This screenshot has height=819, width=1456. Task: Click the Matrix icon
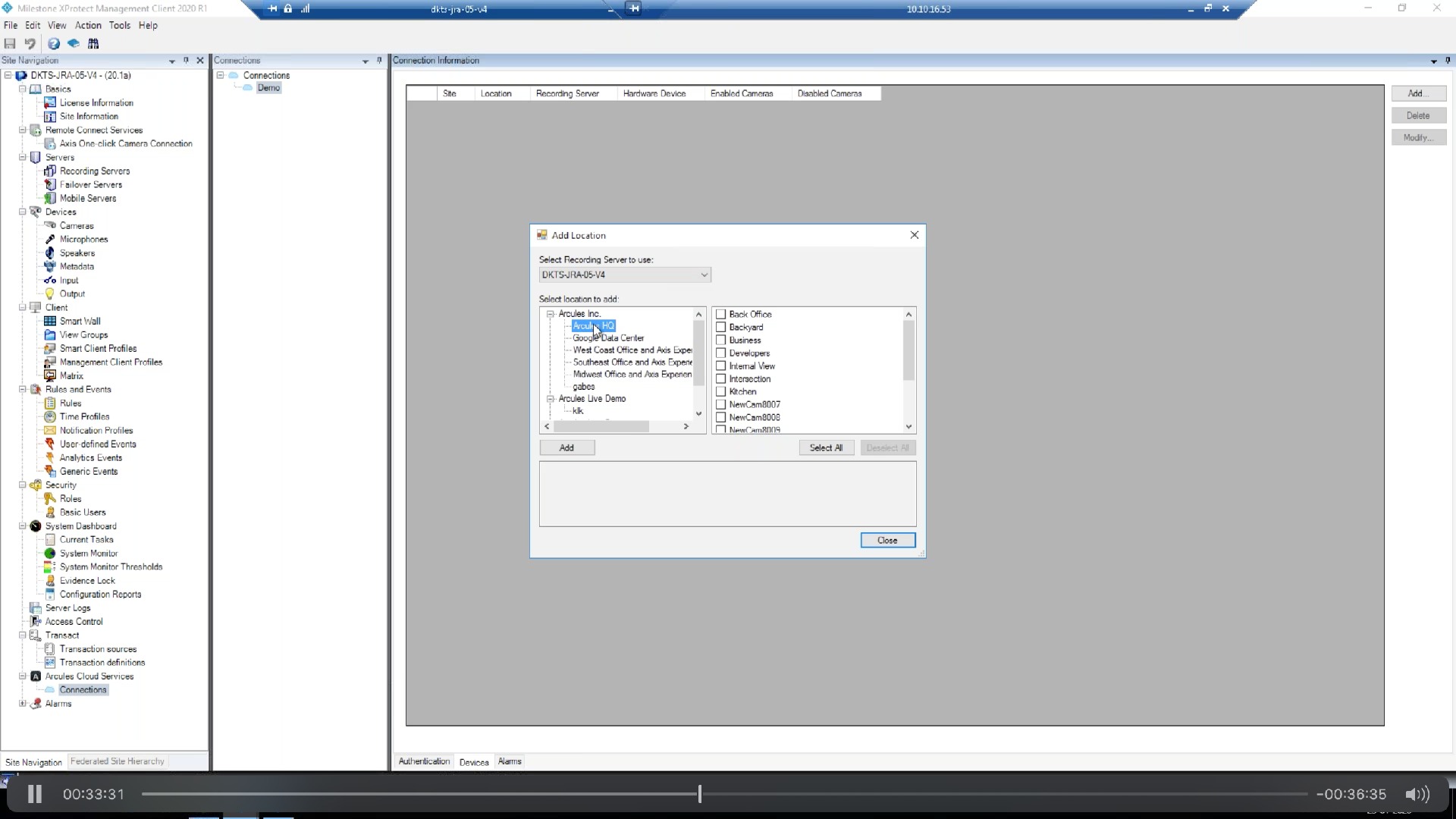click(50, 375)
